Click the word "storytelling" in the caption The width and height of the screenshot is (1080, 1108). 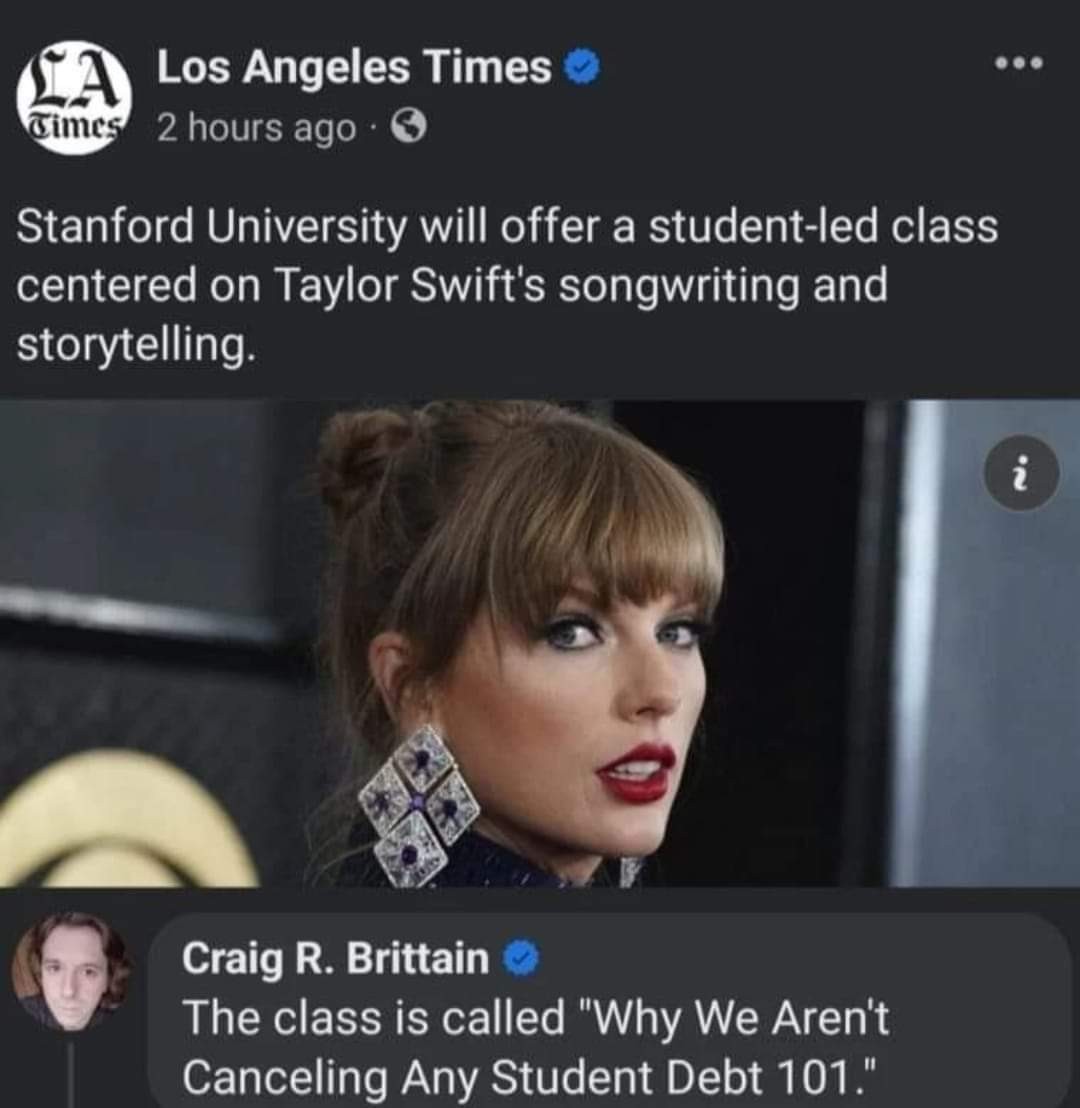point(130,344)
